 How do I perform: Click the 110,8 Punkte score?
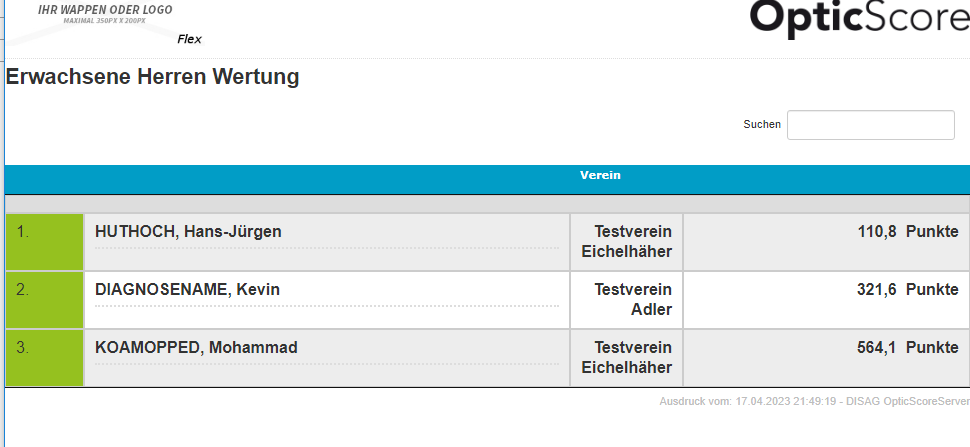pyautogui.click(x=908, y=232)
